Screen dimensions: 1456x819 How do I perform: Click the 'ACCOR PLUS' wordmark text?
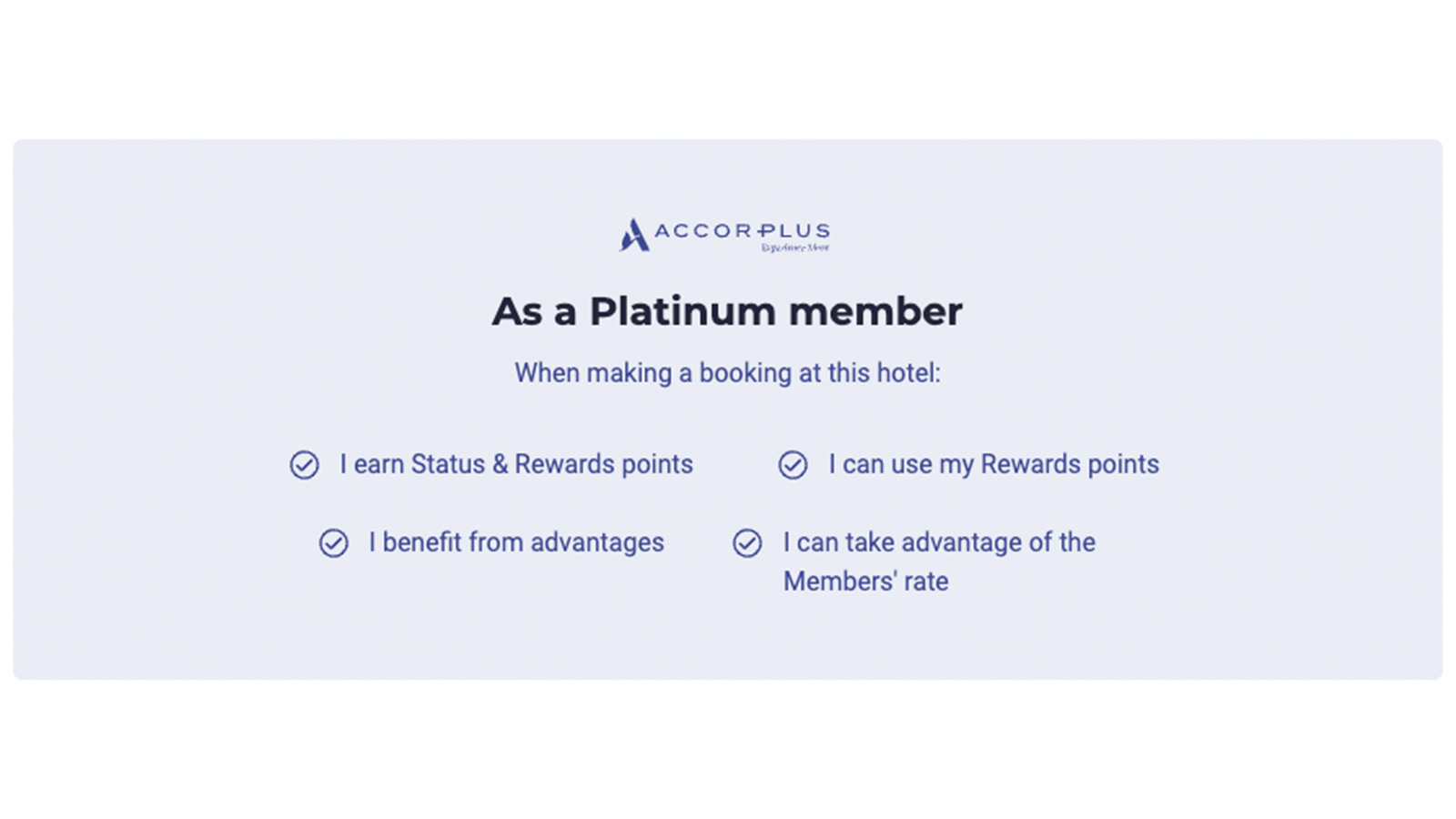[x=743, y=231]
